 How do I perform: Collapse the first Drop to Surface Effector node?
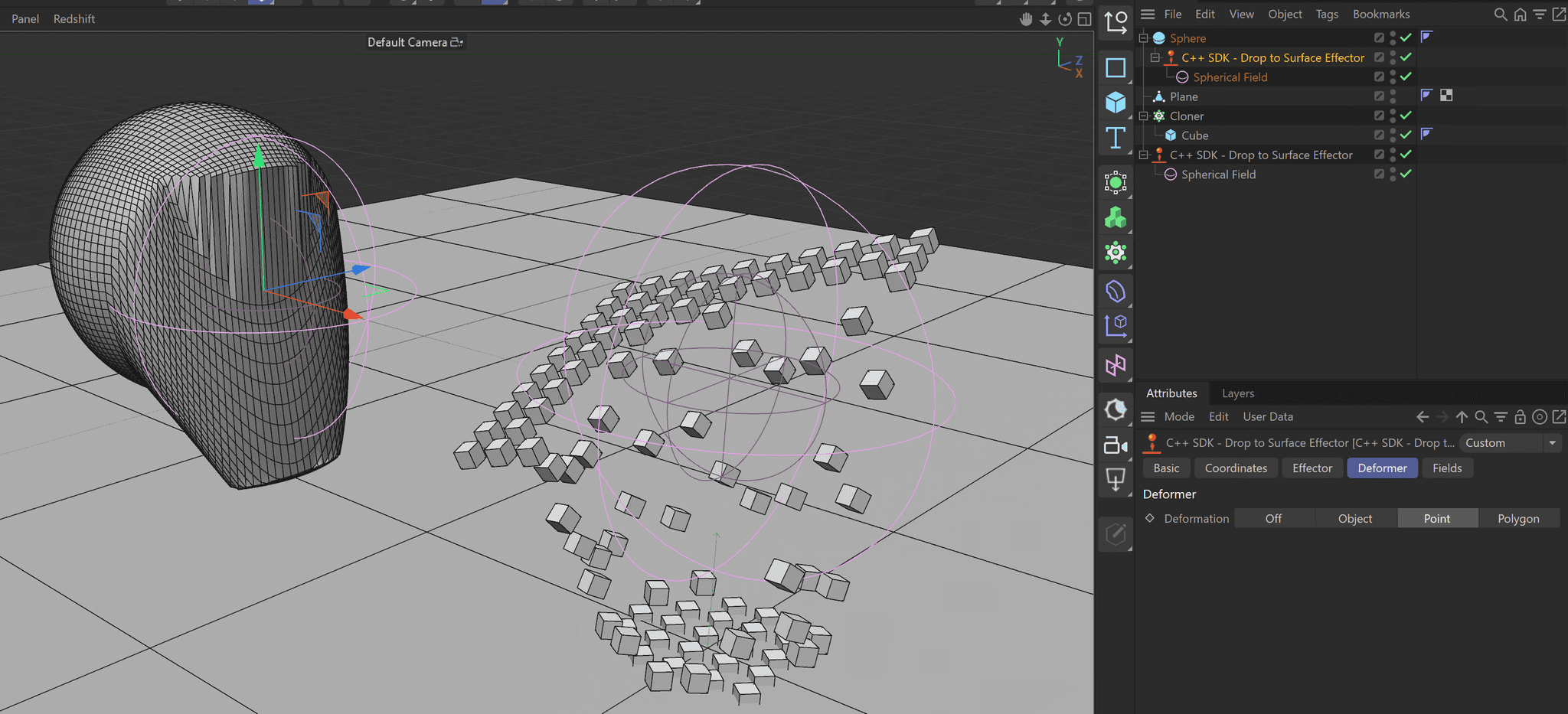[1155, 57]
